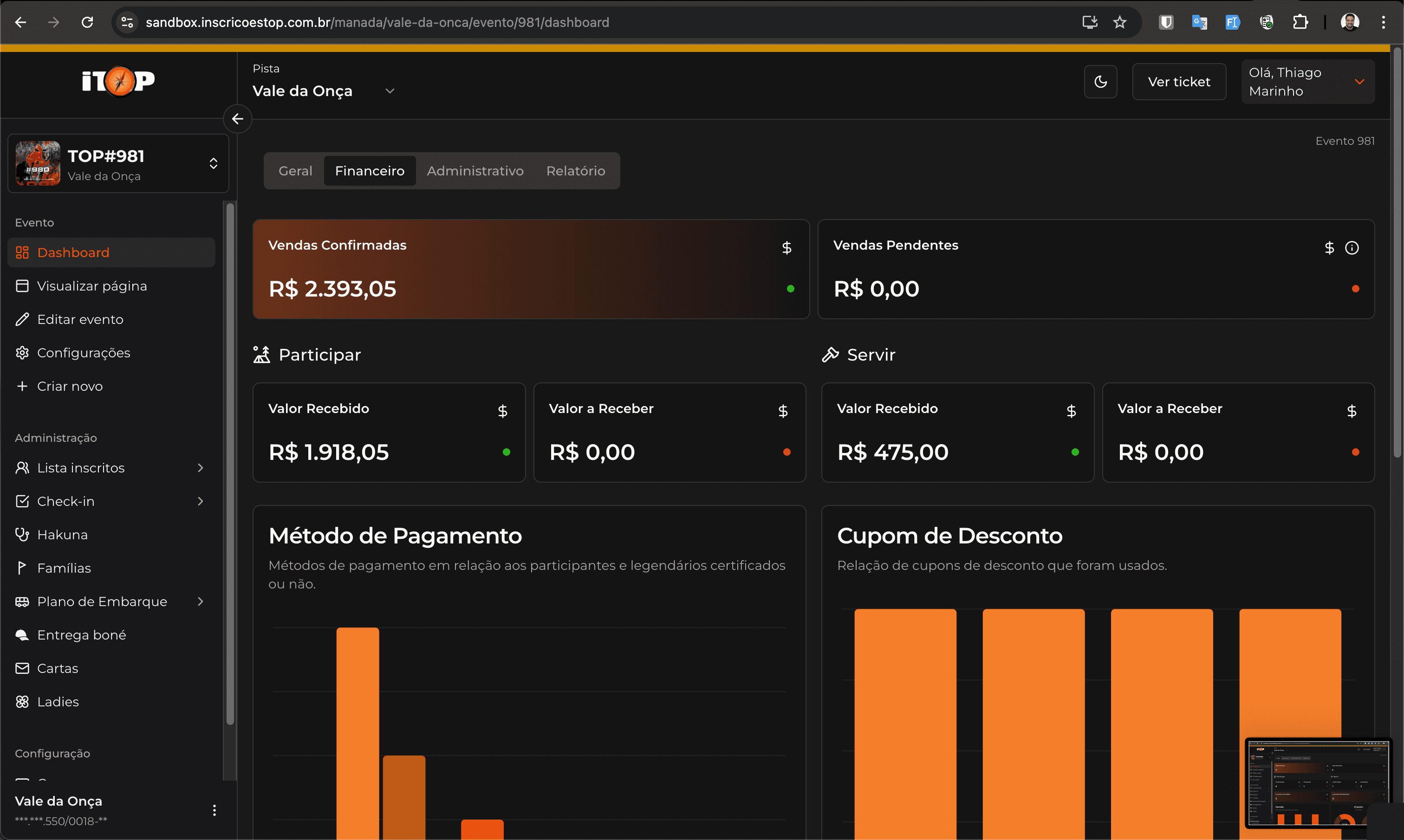Image resolution: width=1404 pixels, height=840 pixels.
Task: Reload the page in the browser
Action: point(87,22)
